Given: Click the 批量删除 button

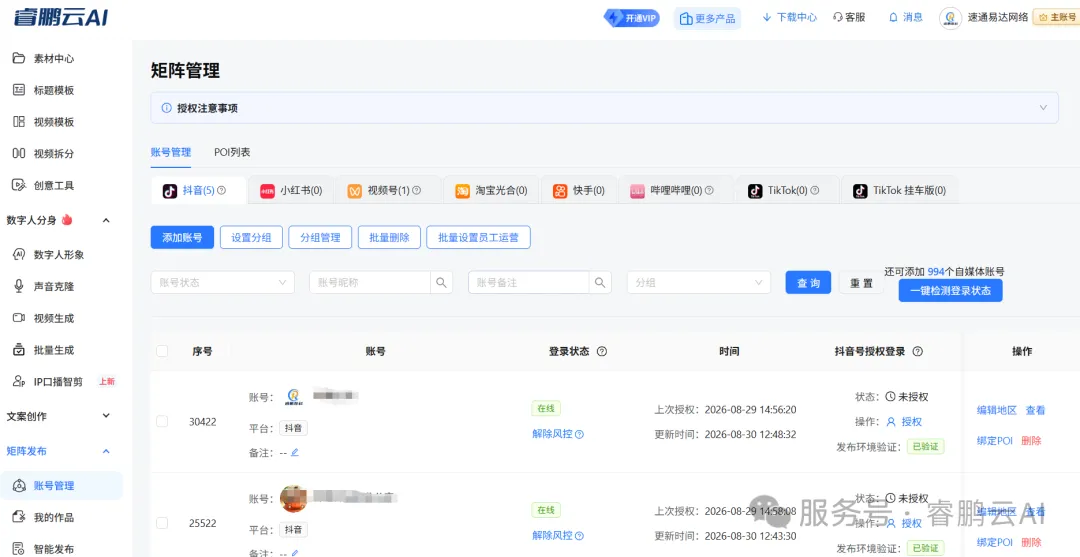Looking at the screenshot, I should 389,238.
